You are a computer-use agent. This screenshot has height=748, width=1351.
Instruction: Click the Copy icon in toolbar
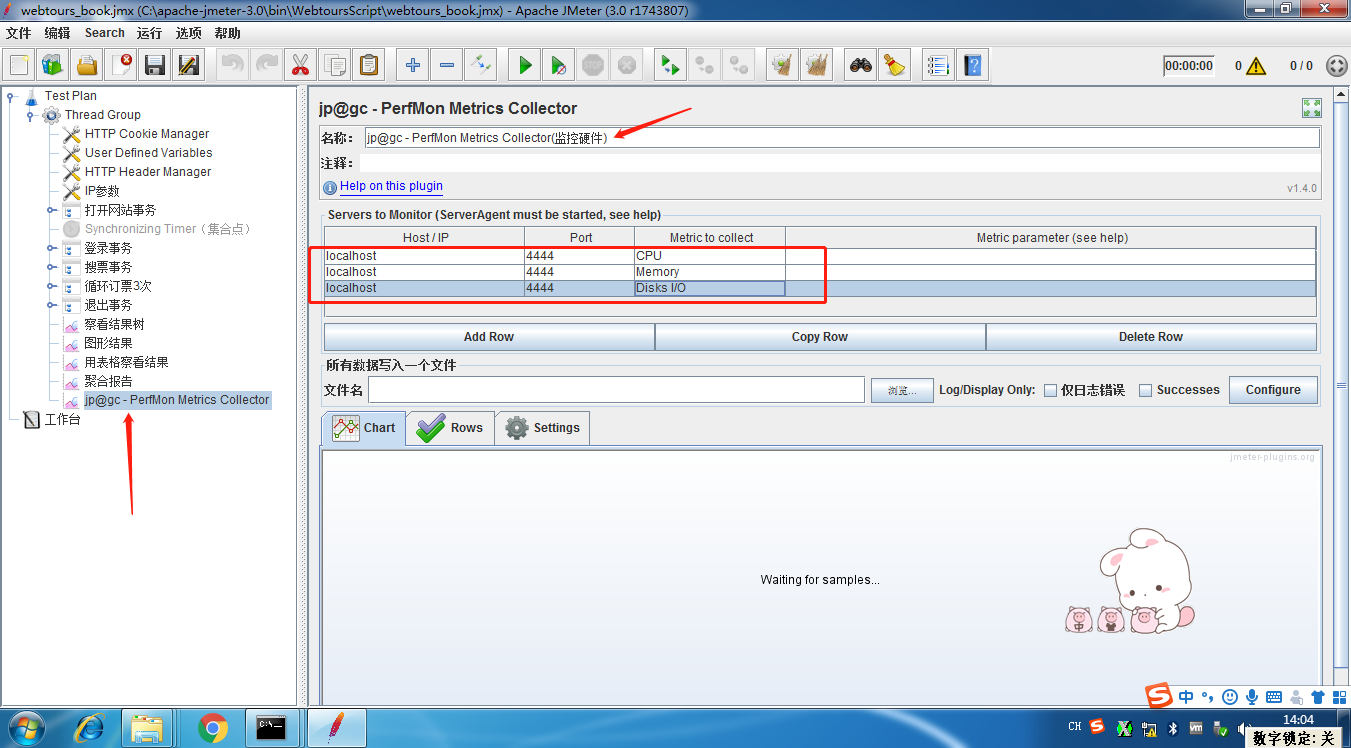point(334,66)
